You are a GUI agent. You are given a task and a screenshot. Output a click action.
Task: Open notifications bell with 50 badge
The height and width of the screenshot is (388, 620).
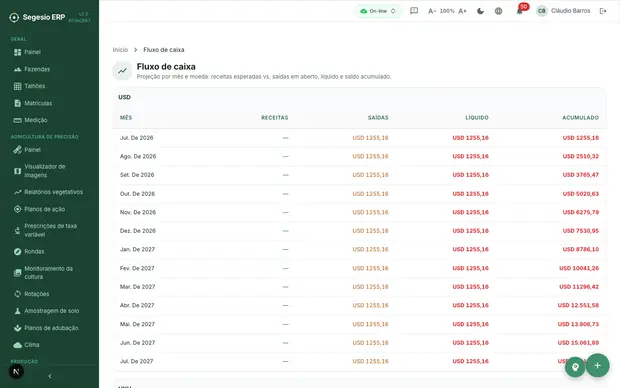pyautogui.click(x=520, y=11)
